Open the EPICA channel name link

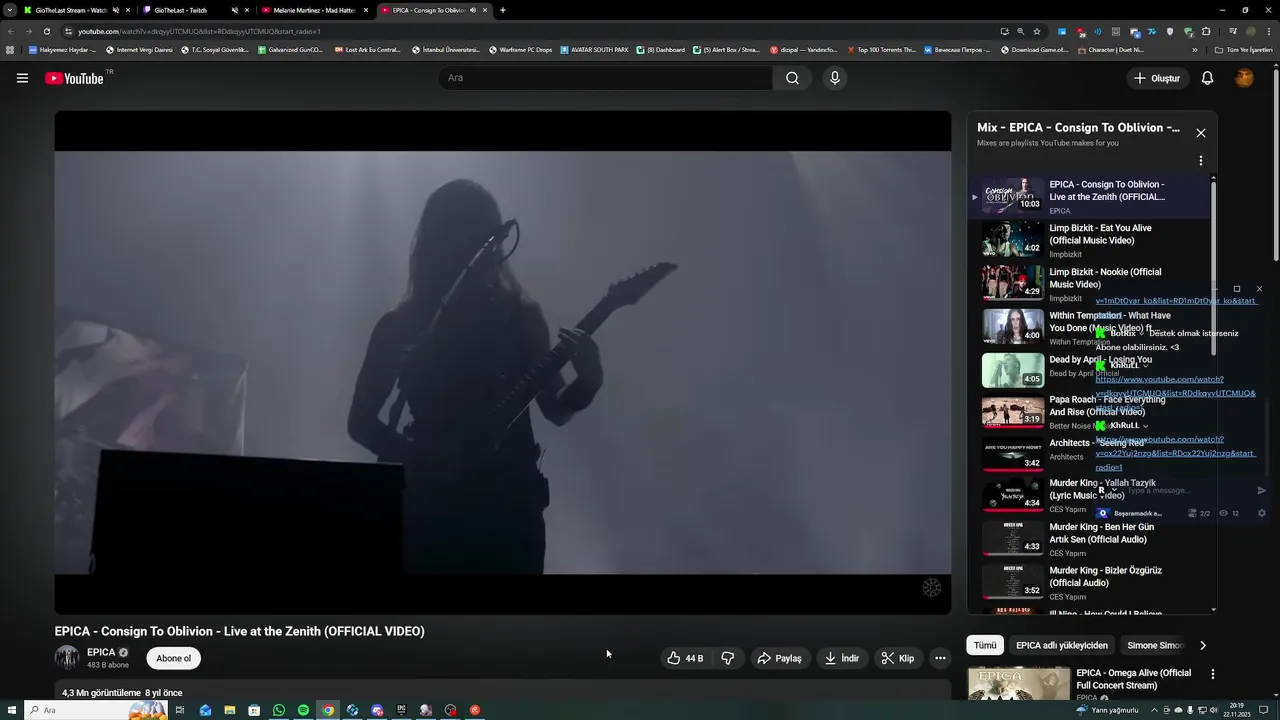pyautogui.click(x=101, y=652)
